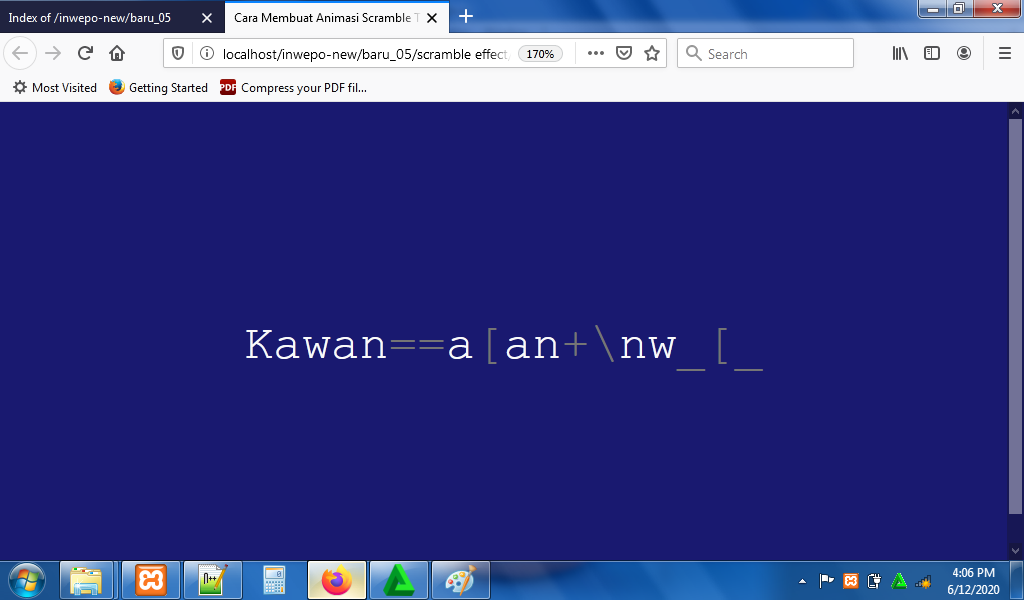
Task: Bookmark this page with star icon
Action: click(x=652, y=54)
